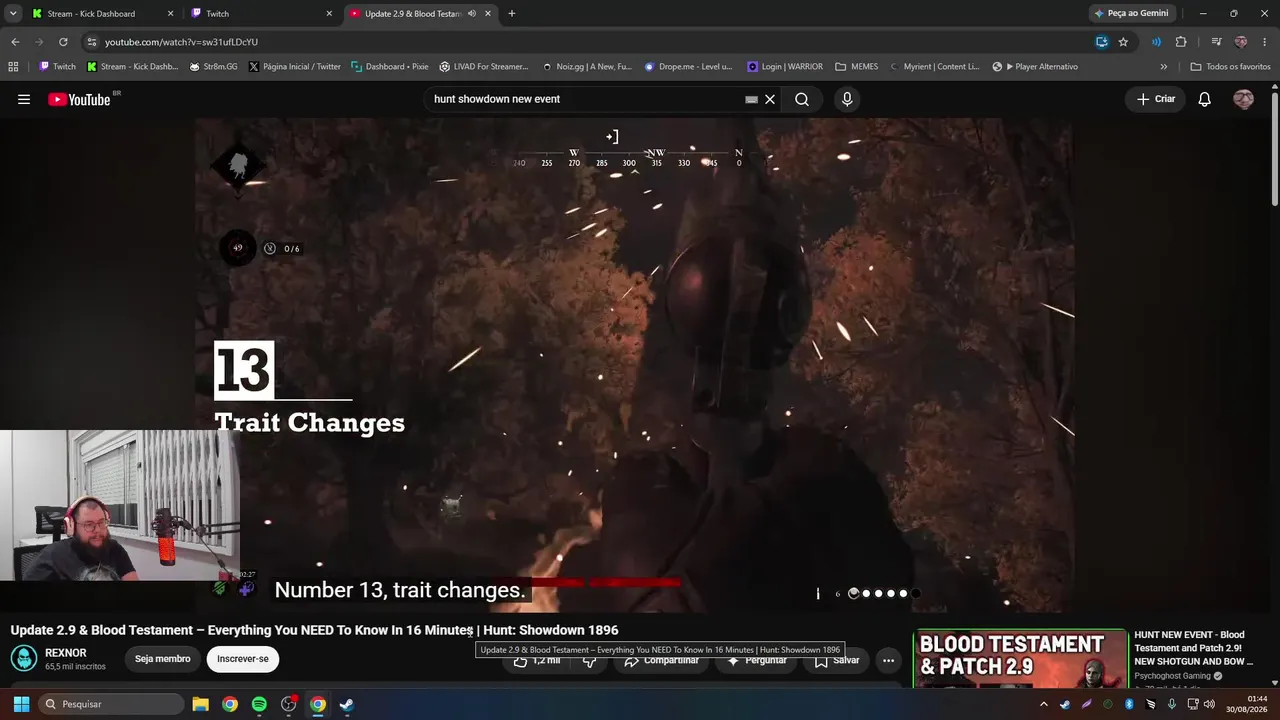Open Str8m.GG bookmark
The width and height of the screenshot is (1280, 720).
click(x=213, y=67)
